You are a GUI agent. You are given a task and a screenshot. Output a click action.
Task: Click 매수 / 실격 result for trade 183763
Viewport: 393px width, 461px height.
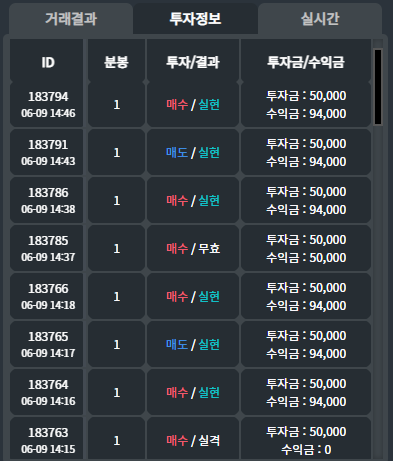[x=193, y=439]
